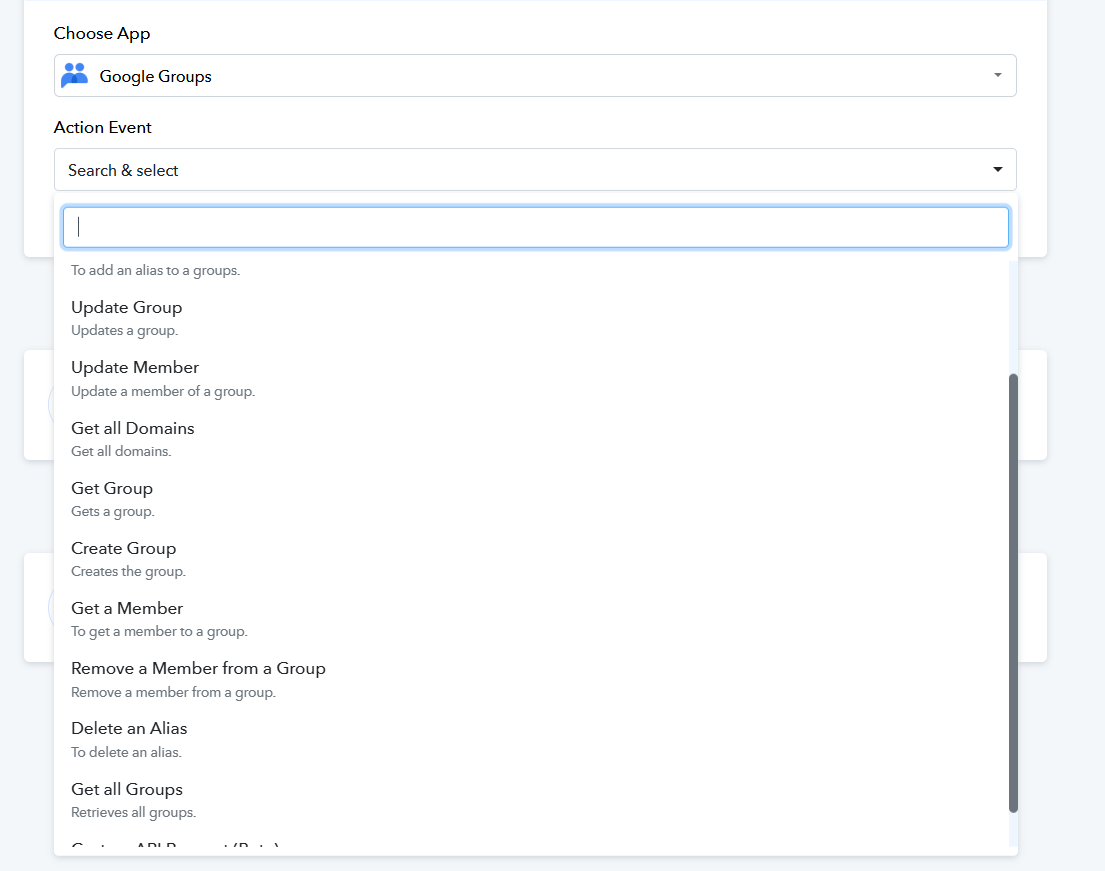The height and width of the screenshot is (871, 1105).
Task: Select Remove a Member from a Group
Action: click(532, 679)
